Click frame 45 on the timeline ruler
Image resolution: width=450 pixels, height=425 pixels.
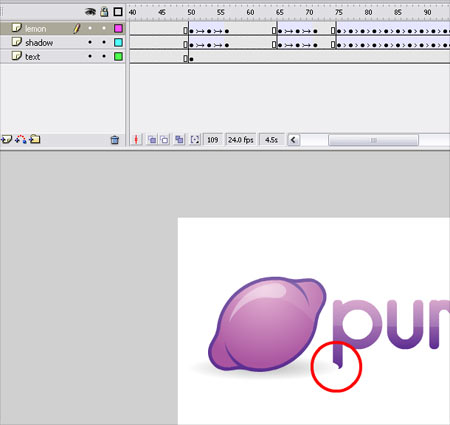point(162,12)
